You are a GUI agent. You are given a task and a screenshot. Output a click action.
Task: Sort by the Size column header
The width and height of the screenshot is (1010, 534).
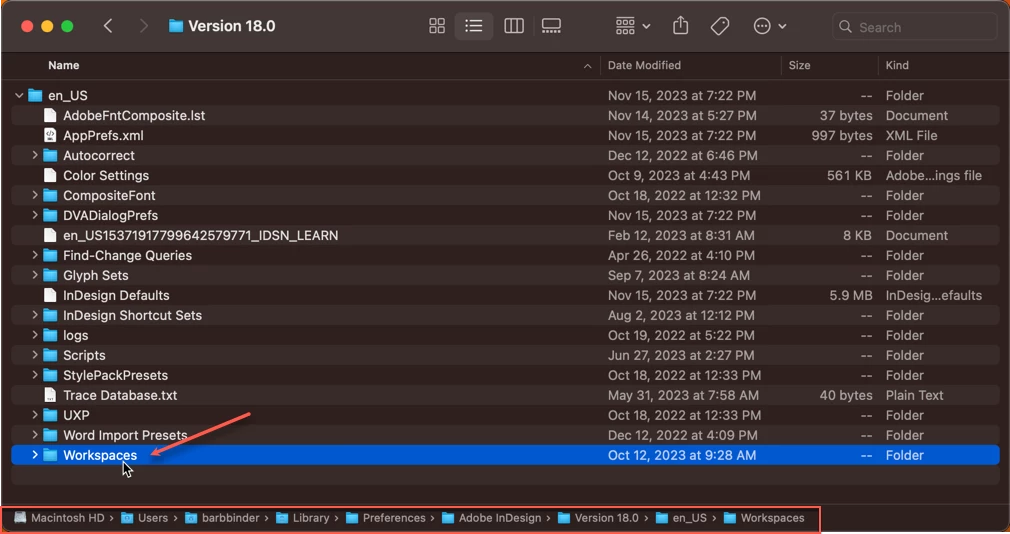(x=799, y=65)
